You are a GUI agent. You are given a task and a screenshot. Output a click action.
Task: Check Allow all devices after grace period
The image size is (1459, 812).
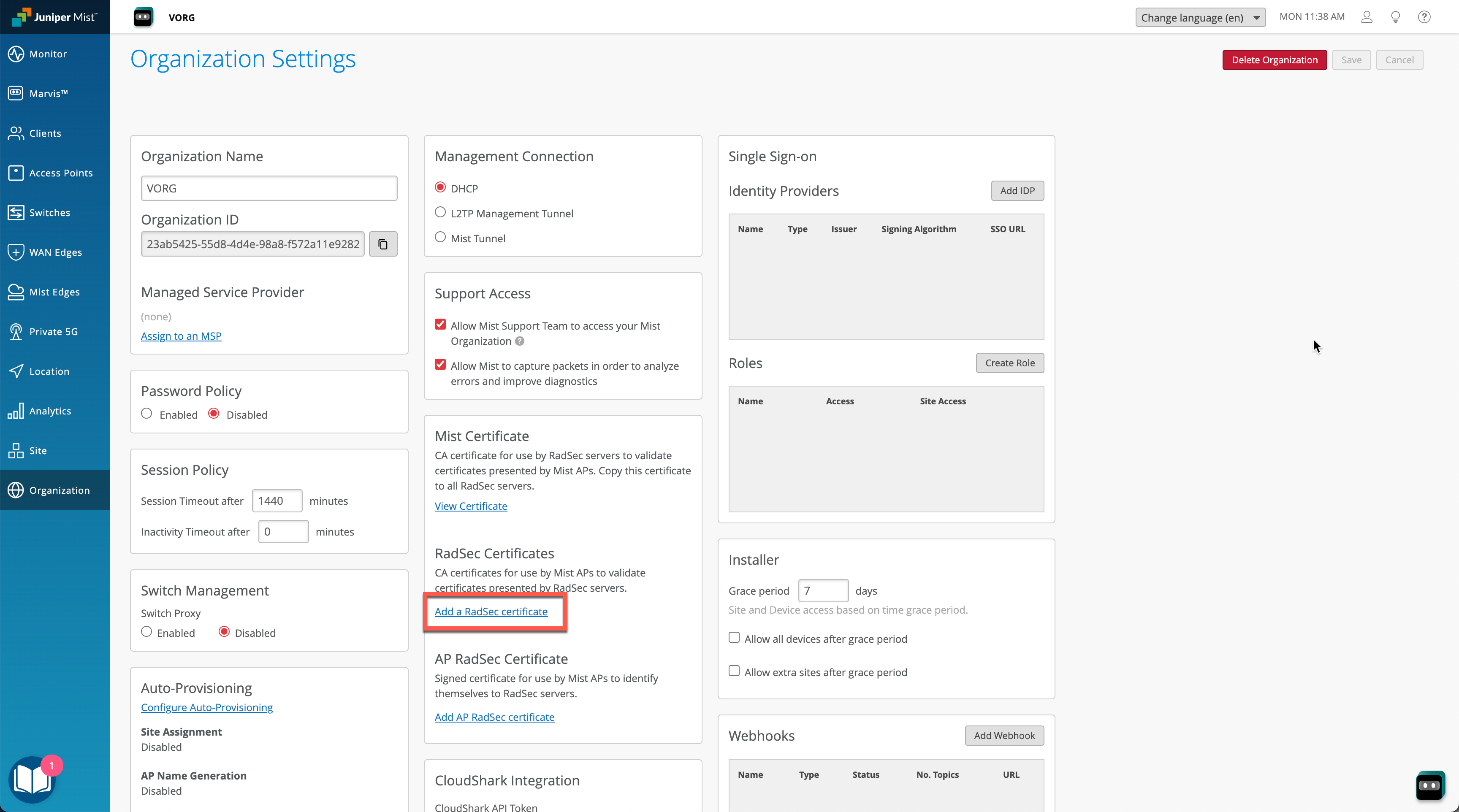[734, 638]
